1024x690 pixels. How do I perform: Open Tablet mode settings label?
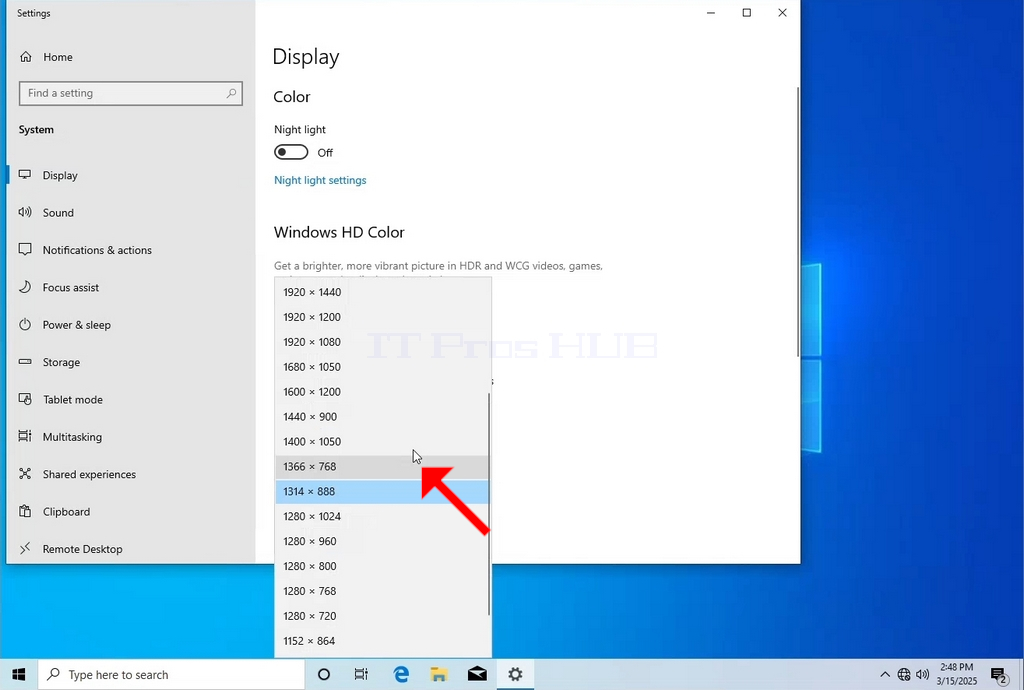72,400
